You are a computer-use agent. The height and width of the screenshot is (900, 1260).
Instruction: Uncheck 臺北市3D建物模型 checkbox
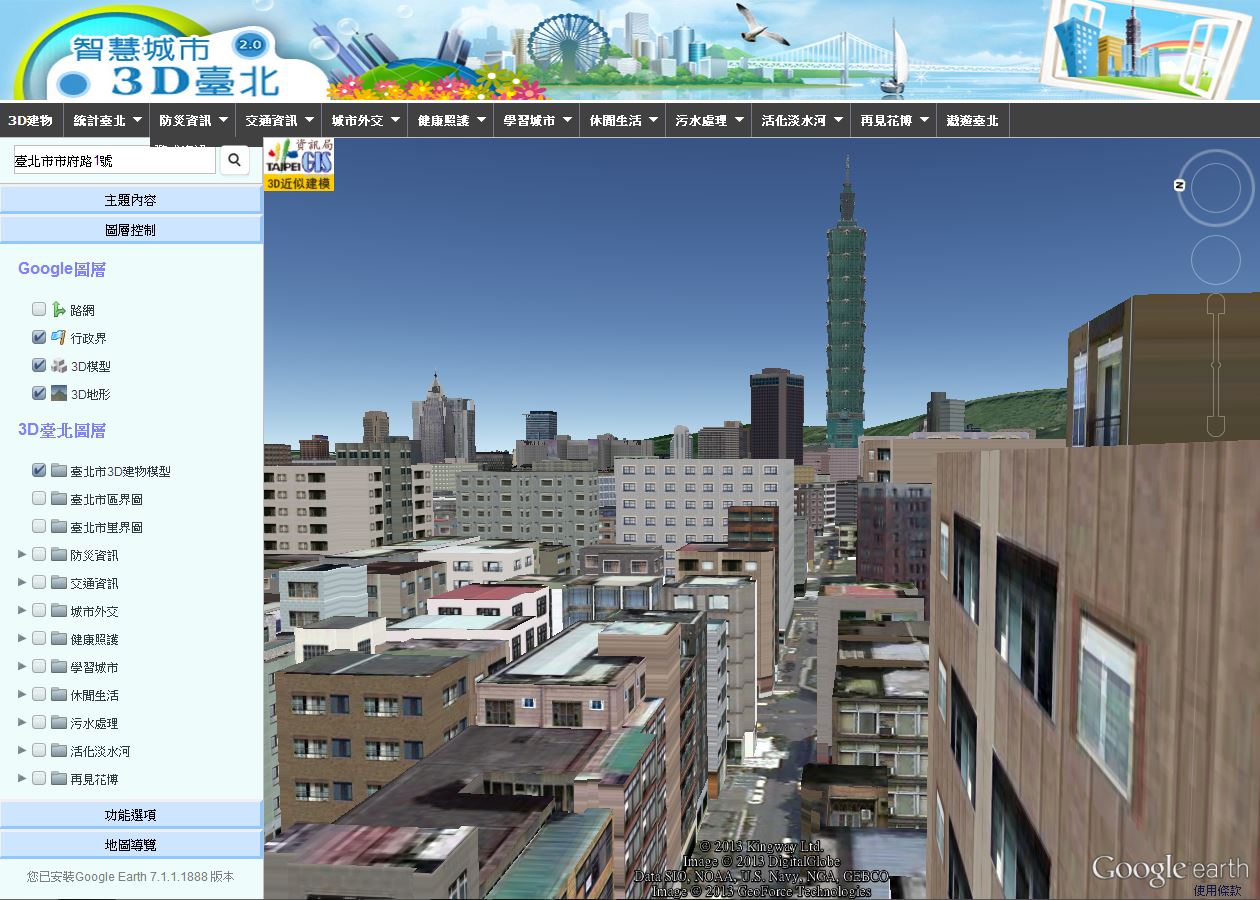click(39, 471)
